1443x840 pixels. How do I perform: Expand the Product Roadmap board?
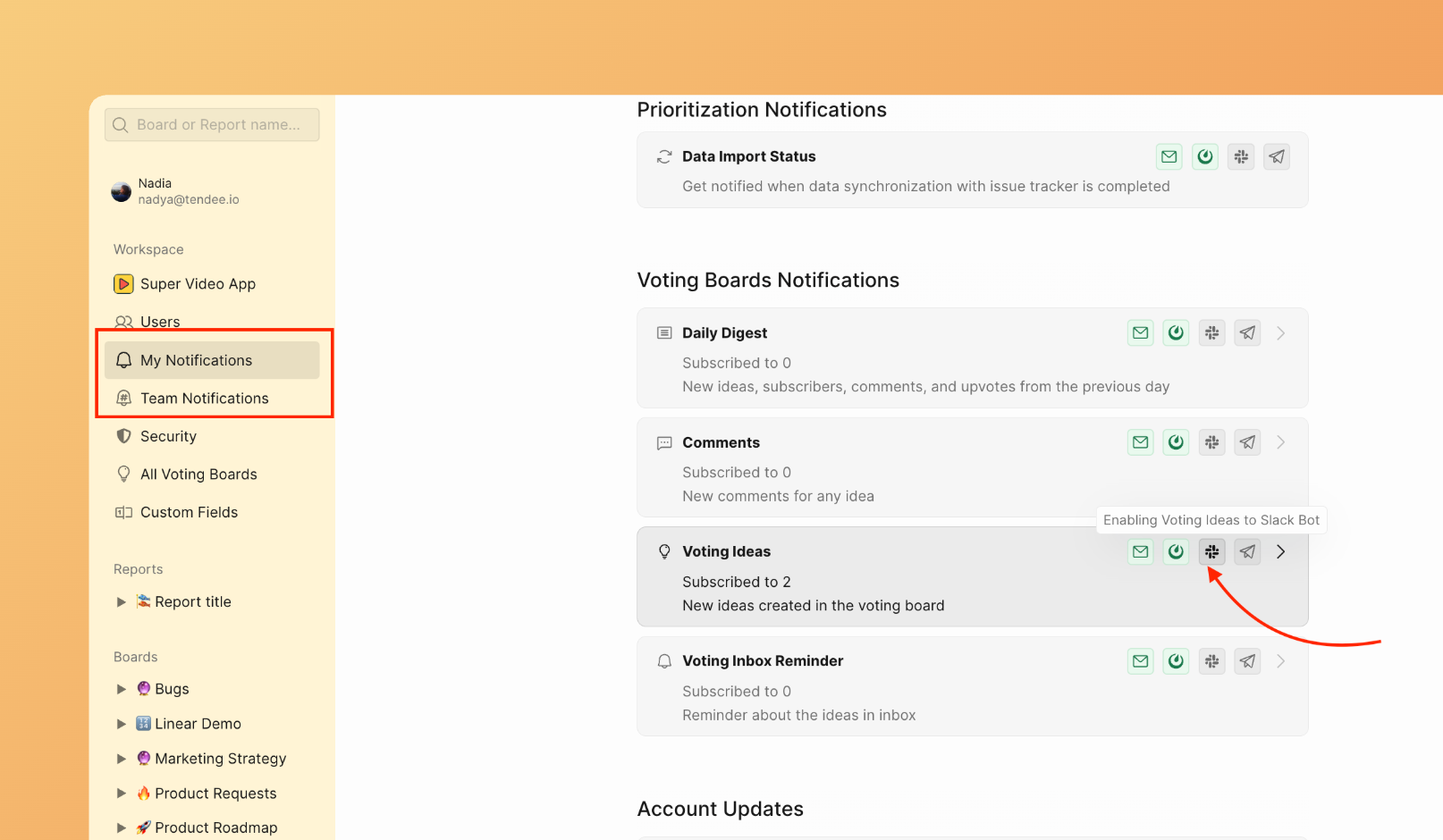(x=122, y=827)
